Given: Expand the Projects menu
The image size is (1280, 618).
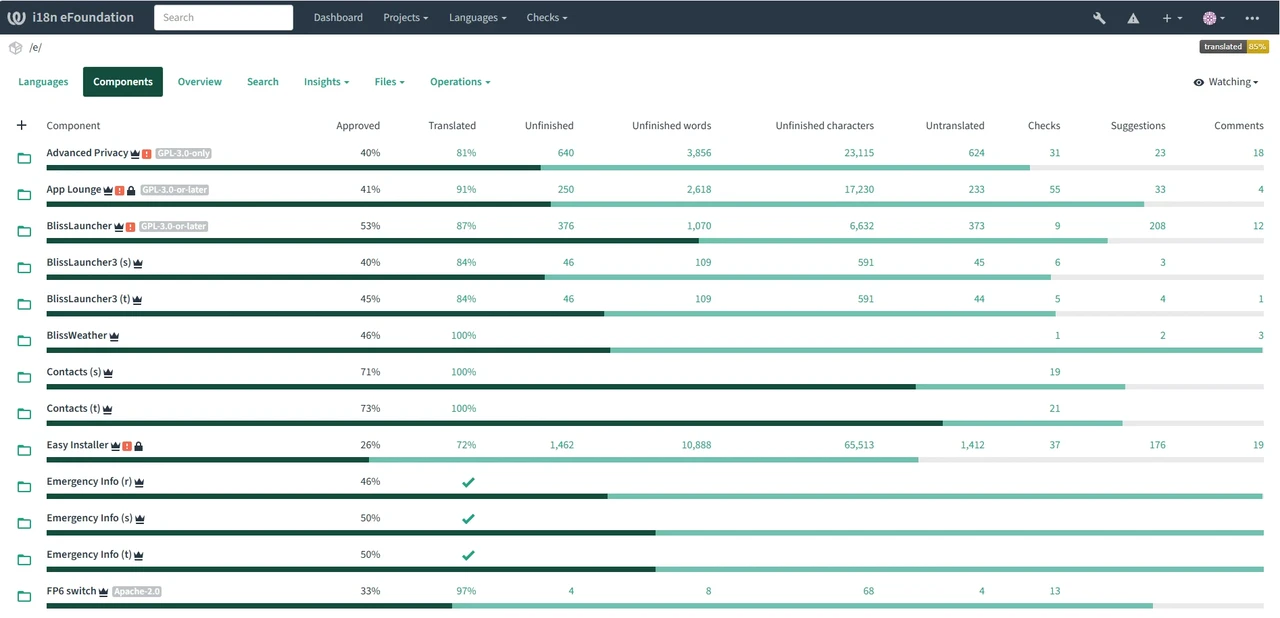Looking at the screenshot, I should pyautogui.click(x=406, y=18).
